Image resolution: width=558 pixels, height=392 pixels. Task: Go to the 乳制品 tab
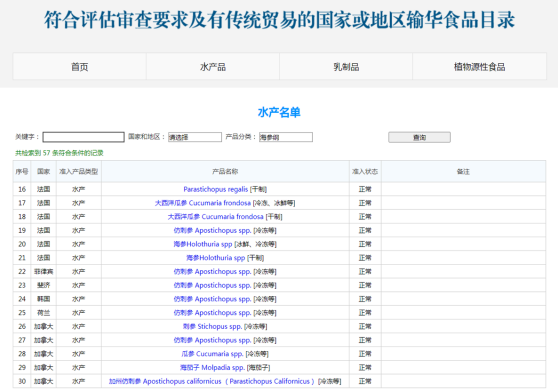pyautogui.click(x=346, y=67)
